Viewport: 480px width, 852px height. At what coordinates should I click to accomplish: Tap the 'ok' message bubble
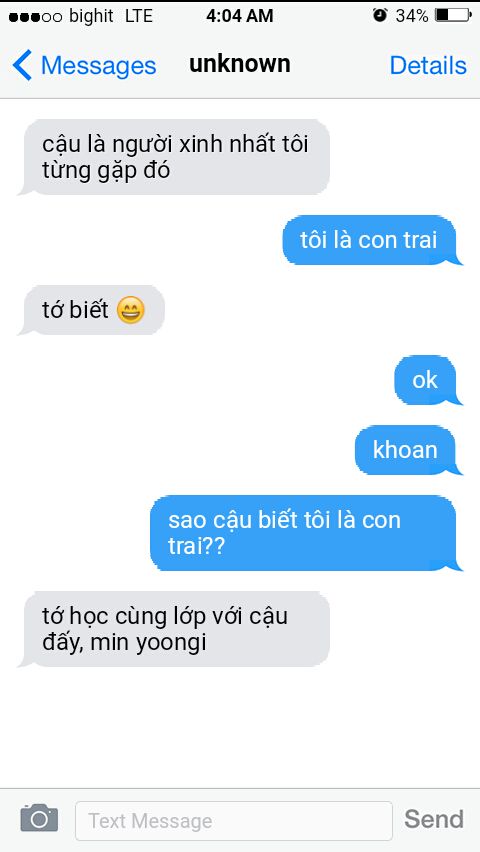pos(428,380)
